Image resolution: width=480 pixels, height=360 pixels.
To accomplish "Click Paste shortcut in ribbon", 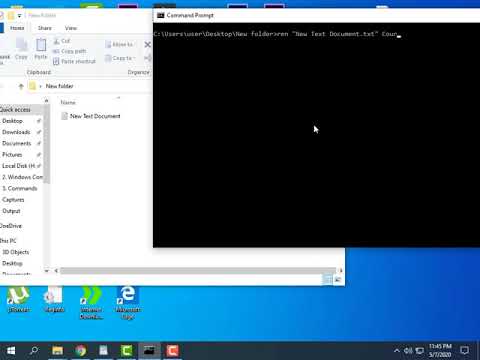I will [x=74, y=61].
